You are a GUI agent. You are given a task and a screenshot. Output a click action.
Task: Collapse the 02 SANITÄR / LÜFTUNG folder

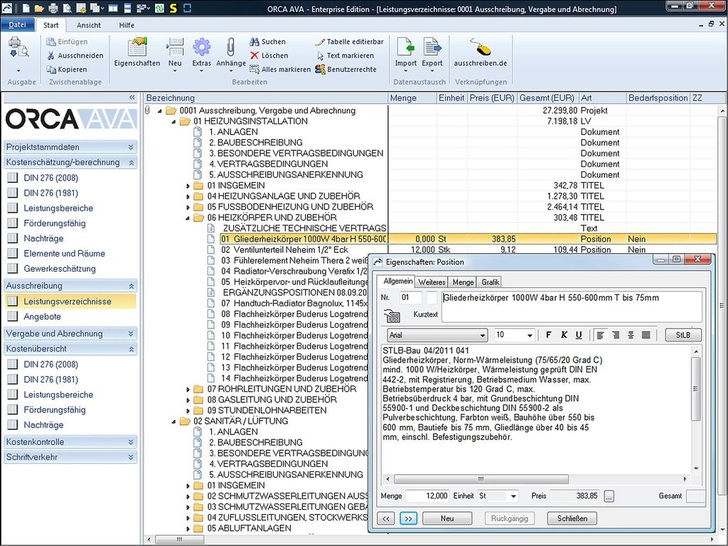point(174,422)
